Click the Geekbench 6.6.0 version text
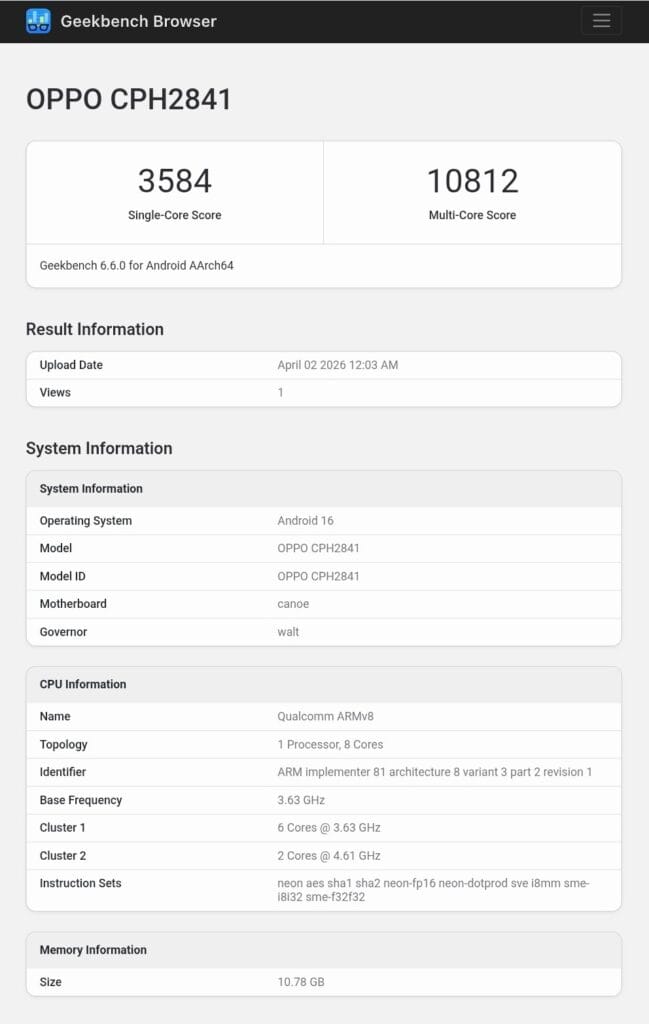 pos(137,266)
